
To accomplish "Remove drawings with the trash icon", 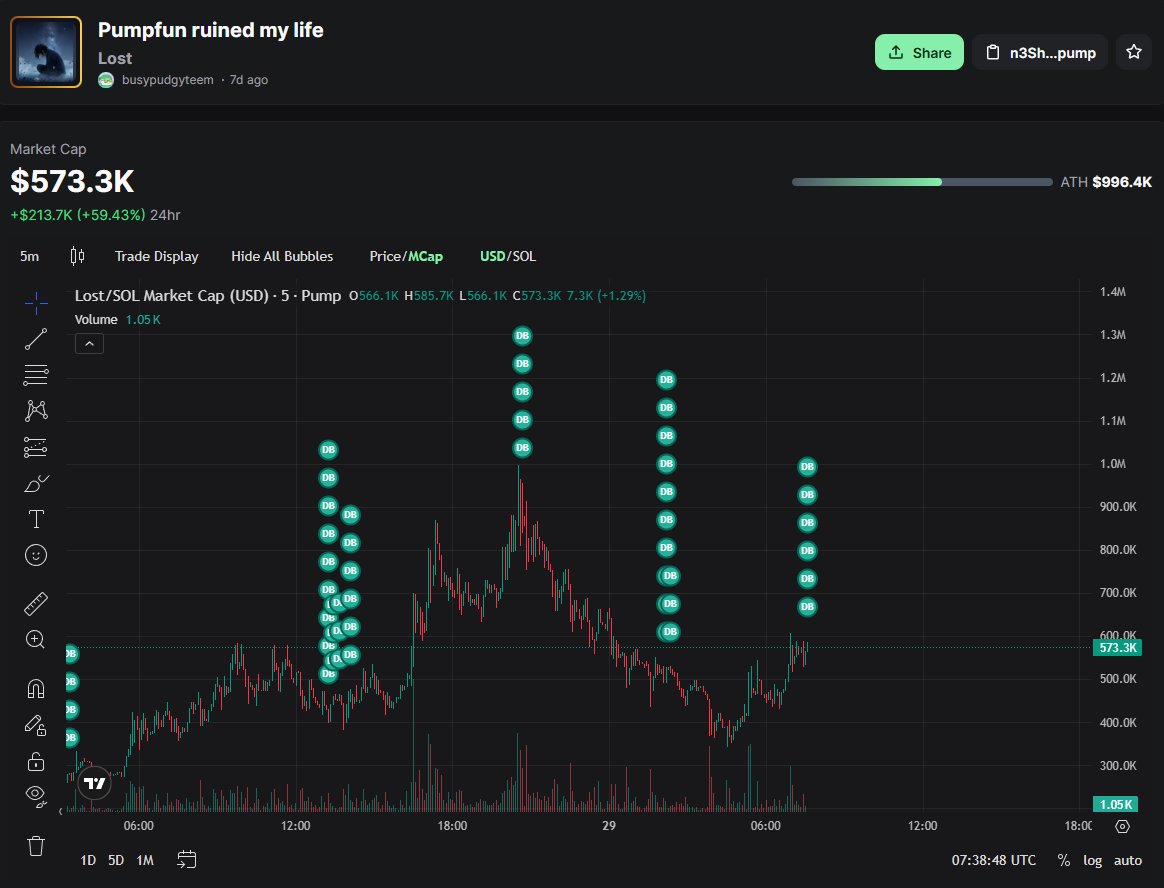I will (36, 846).
